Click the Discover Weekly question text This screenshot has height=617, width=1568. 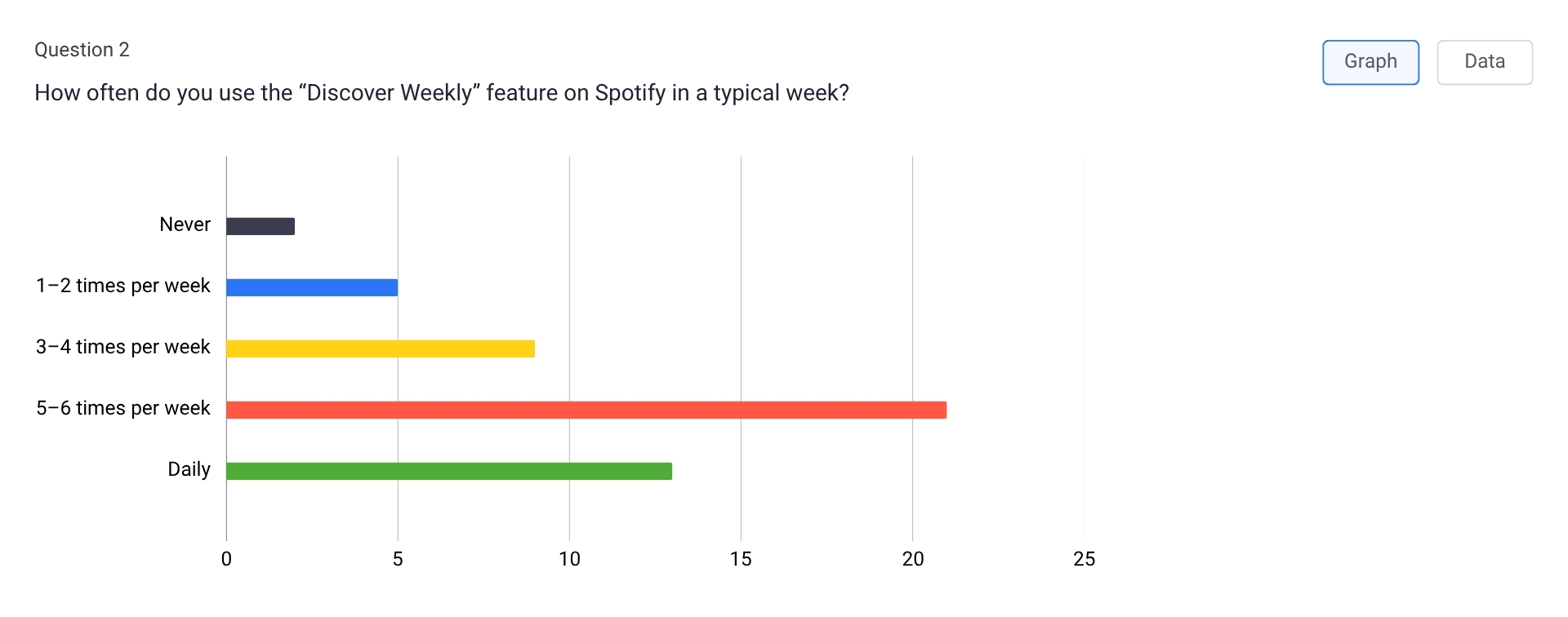point(441,92)
